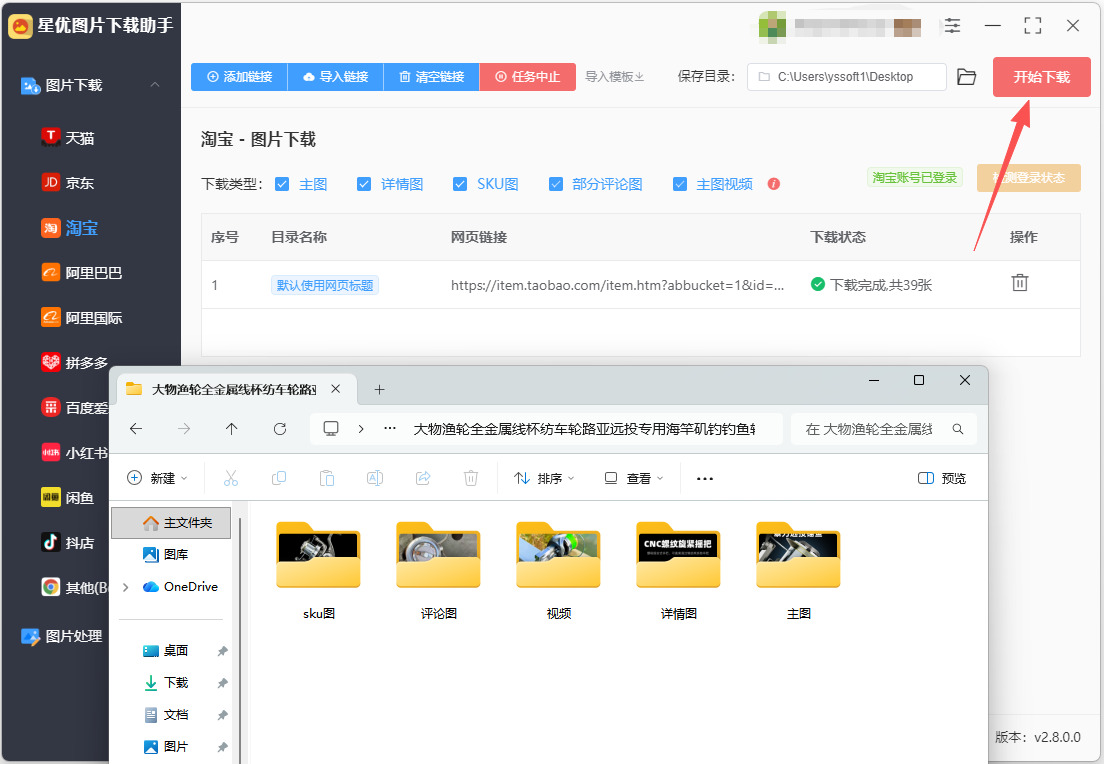Open the 详情图 folder thumbnail
The image size is (1104, 764).
click(678, 556)
